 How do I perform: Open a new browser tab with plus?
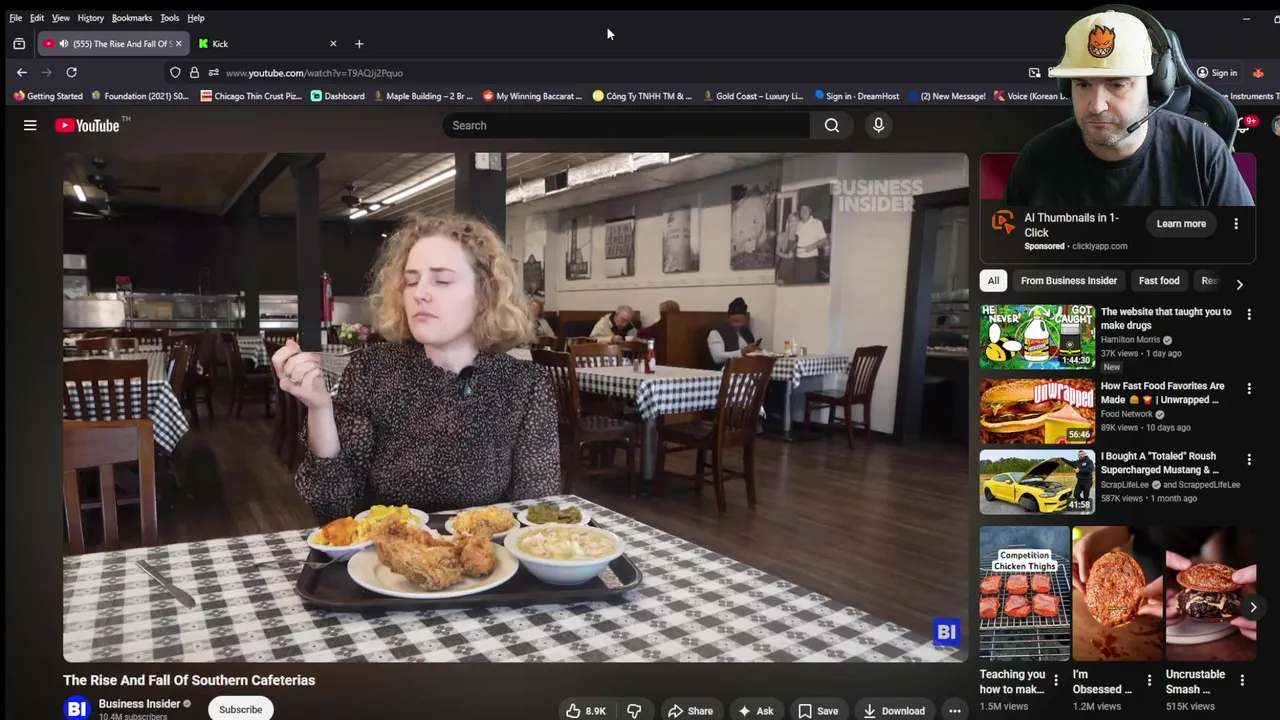359,43
